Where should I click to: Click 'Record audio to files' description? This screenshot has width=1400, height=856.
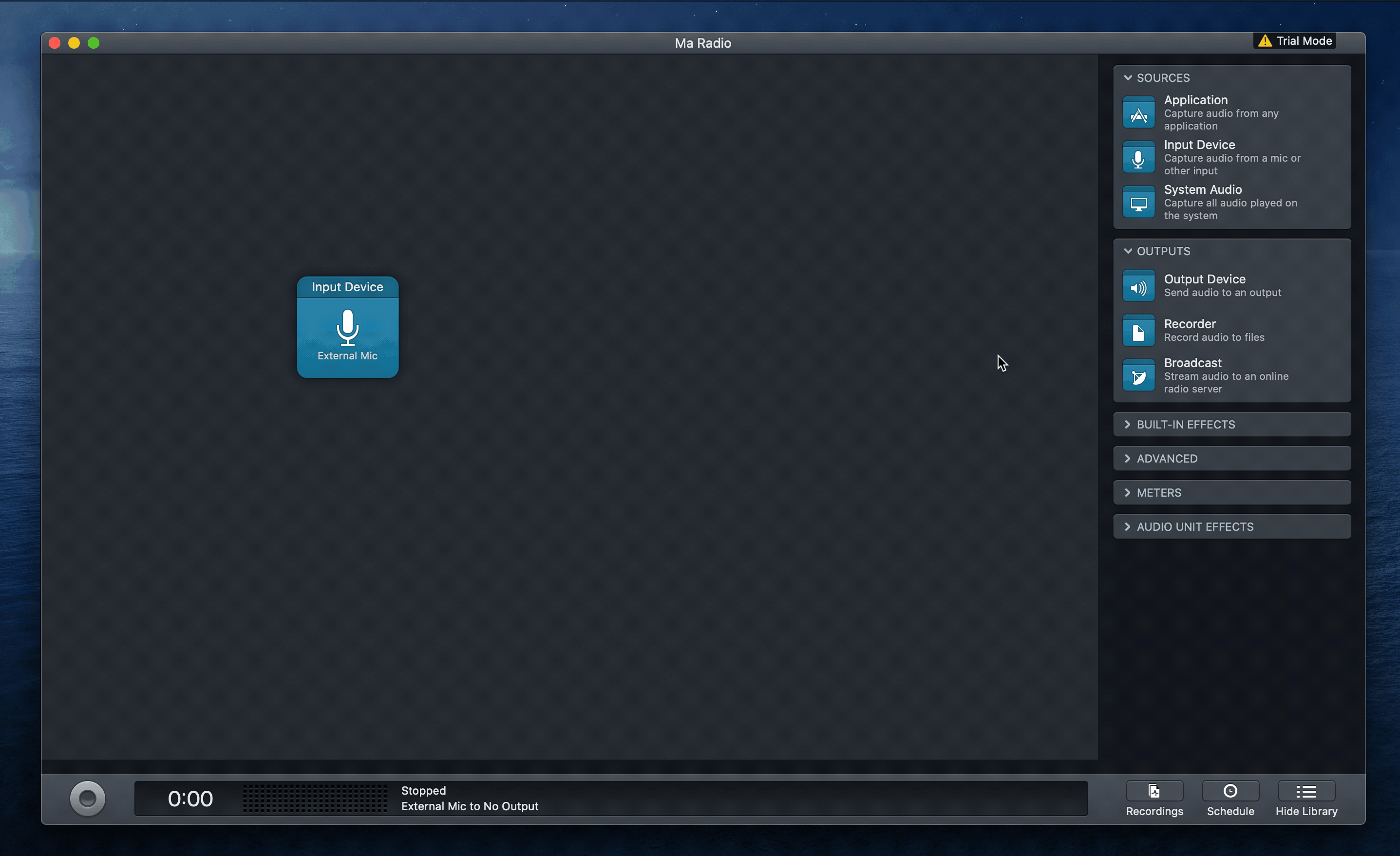coord(1213,337)
